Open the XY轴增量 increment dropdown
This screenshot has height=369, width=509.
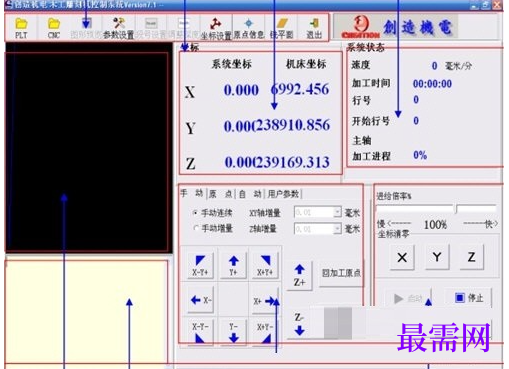point(337,212)
